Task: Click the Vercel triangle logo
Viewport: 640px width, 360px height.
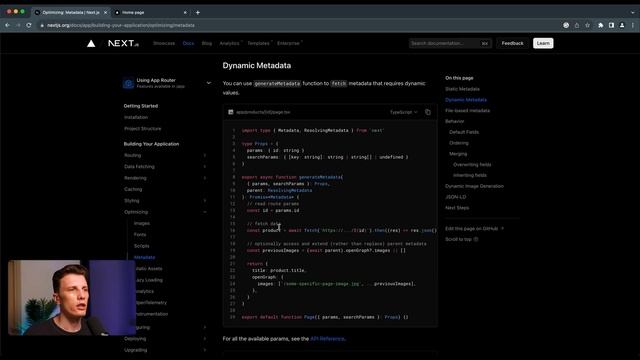Action: (91, 43)
